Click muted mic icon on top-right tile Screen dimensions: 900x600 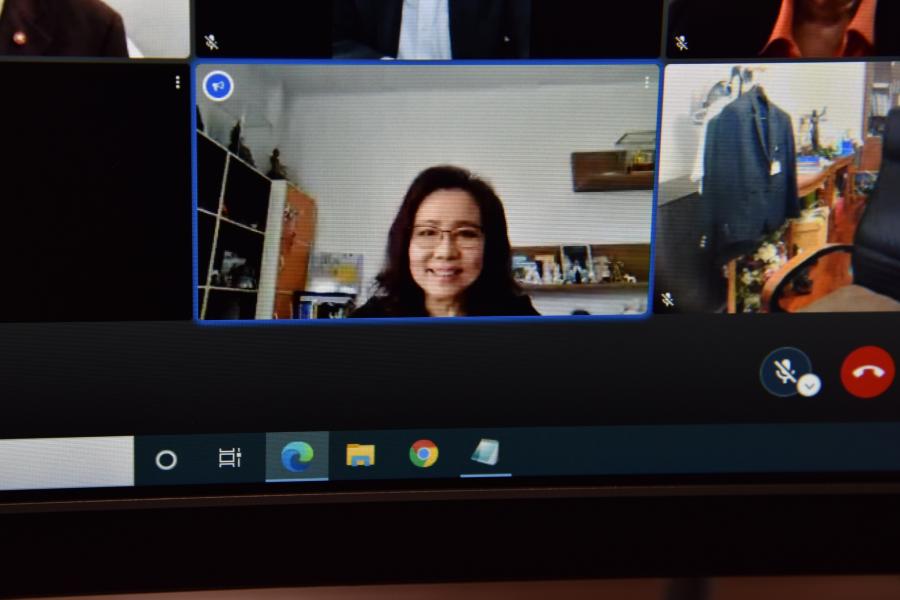click(x=681, y=42)
